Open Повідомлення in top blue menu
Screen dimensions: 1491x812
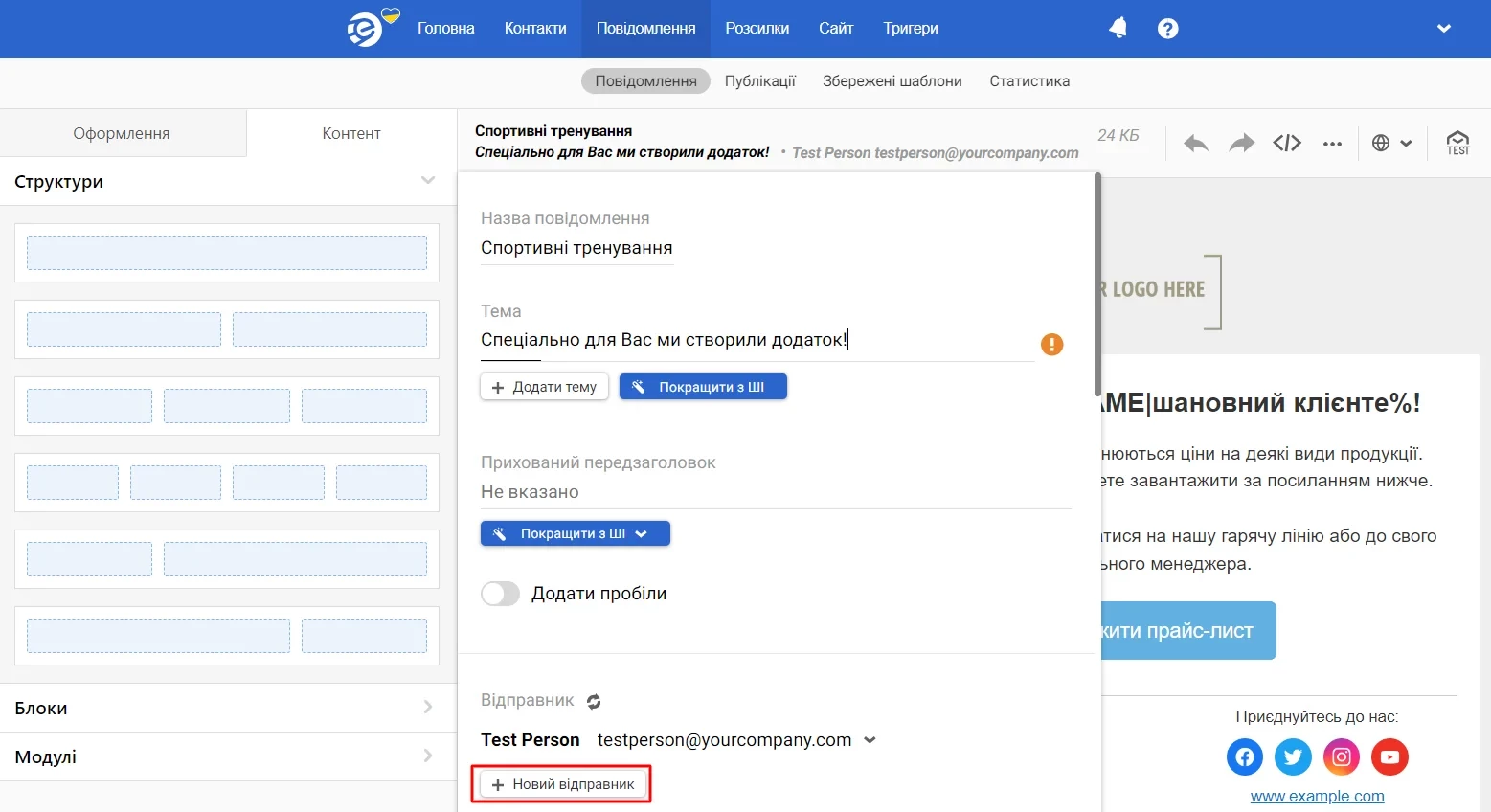645,29
